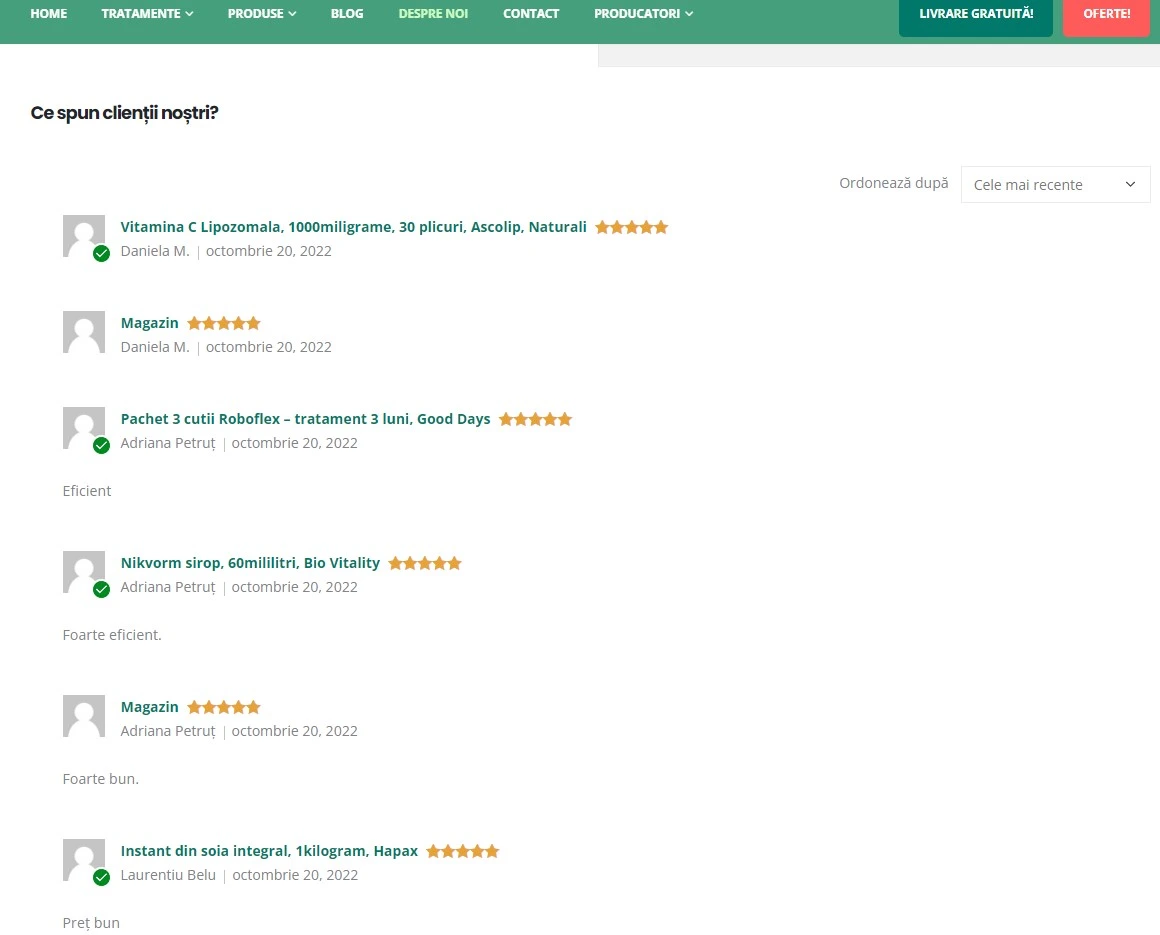This screenshot has height=935, width=1160.
Task: Open Nikvorm sirop, 60mililitri product link
Action: coord(250,563)
